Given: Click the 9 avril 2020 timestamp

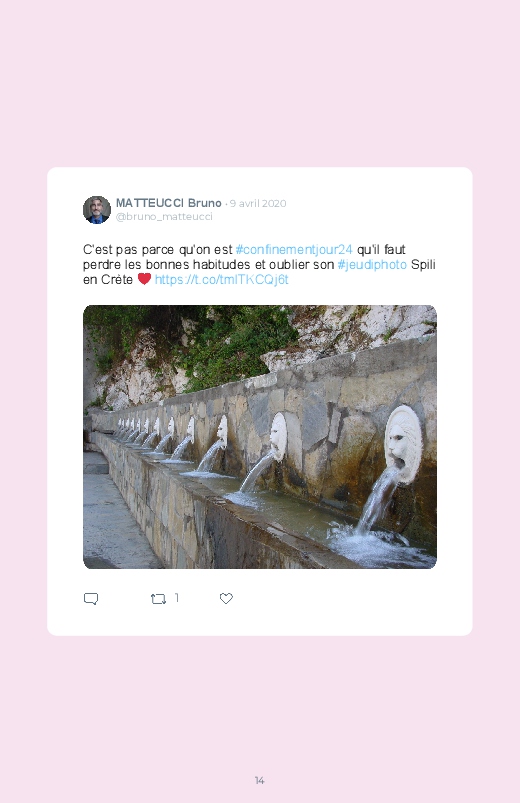Looking at the screenshot, I should click(258, 203).
